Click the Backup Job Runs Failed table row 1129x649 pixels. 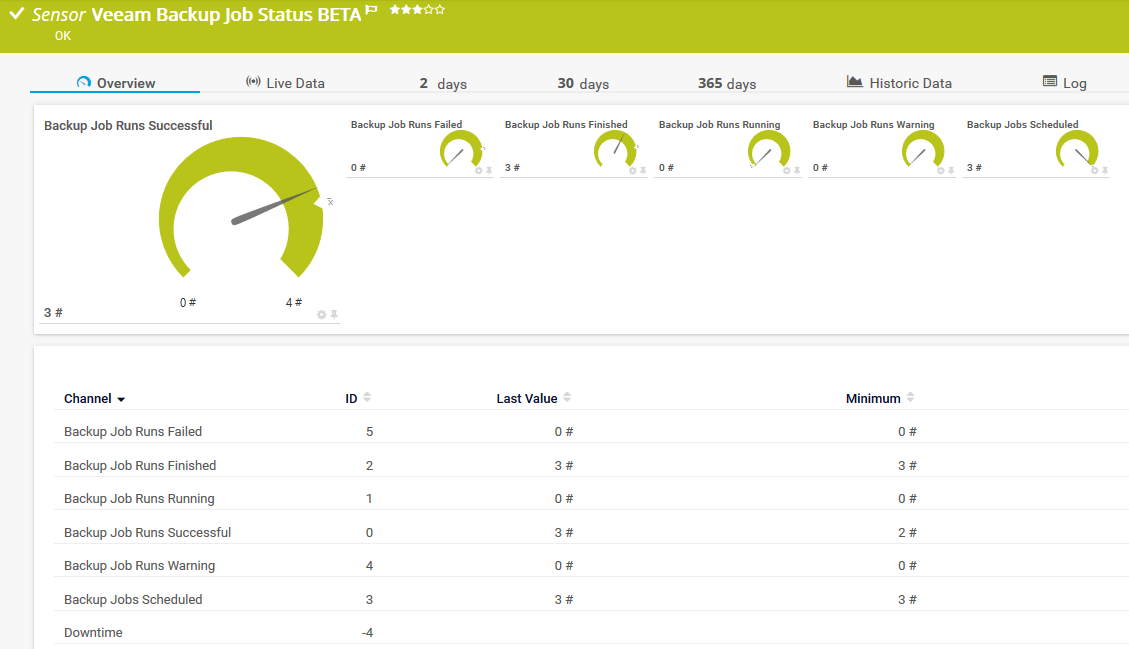coord(133,432)
